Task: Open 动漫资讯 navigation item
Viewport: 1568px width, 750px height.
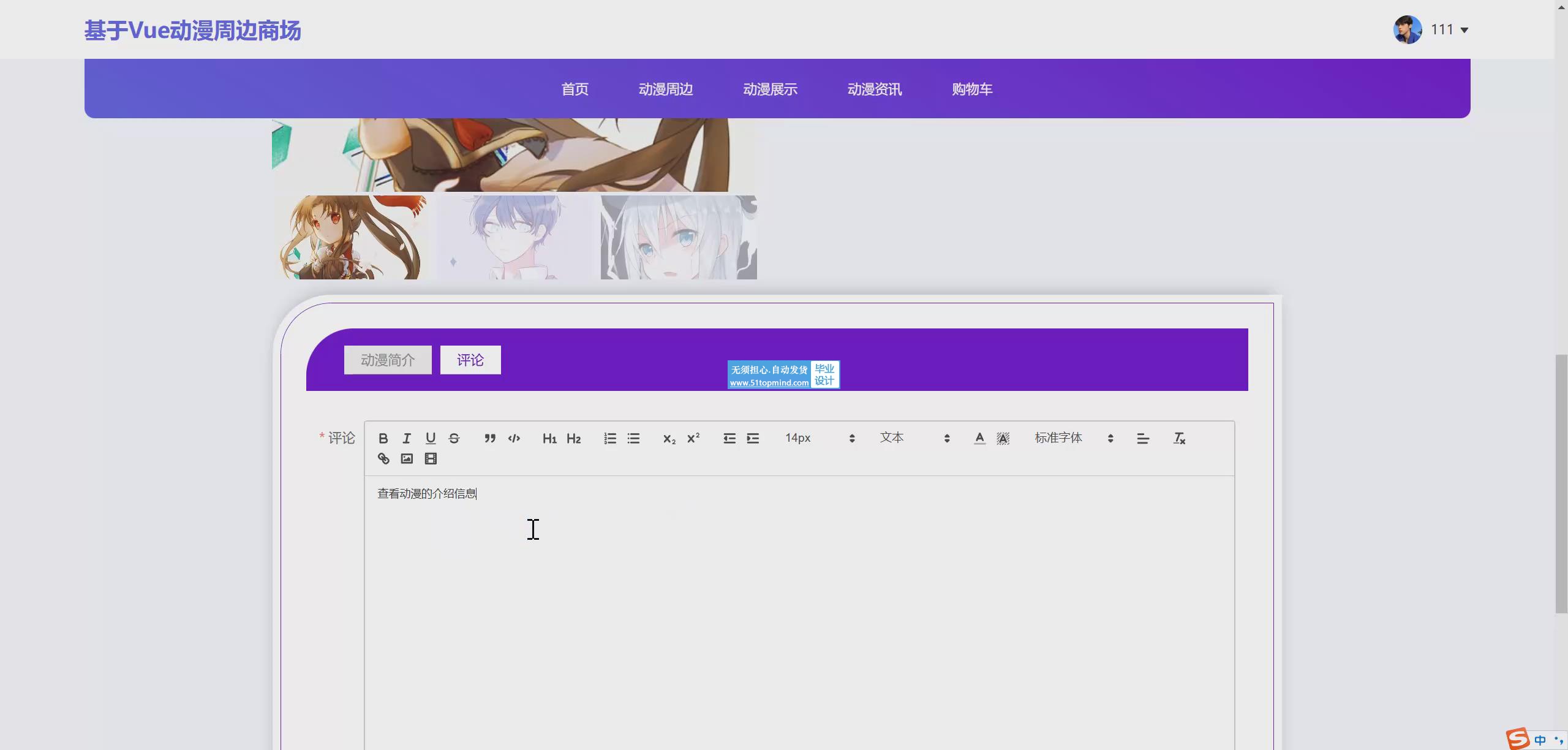Action: coord(875,89)
